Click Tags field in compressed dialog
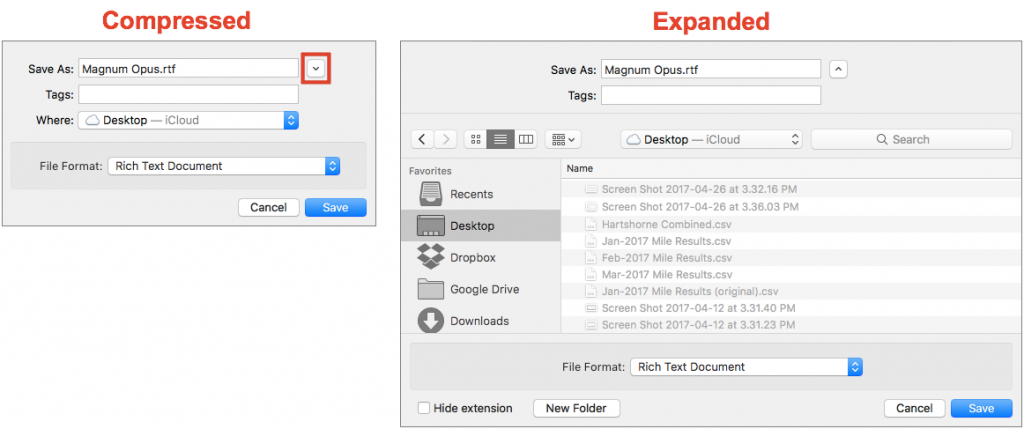This screenshot has height=429, width=1024. pos(188,95)
